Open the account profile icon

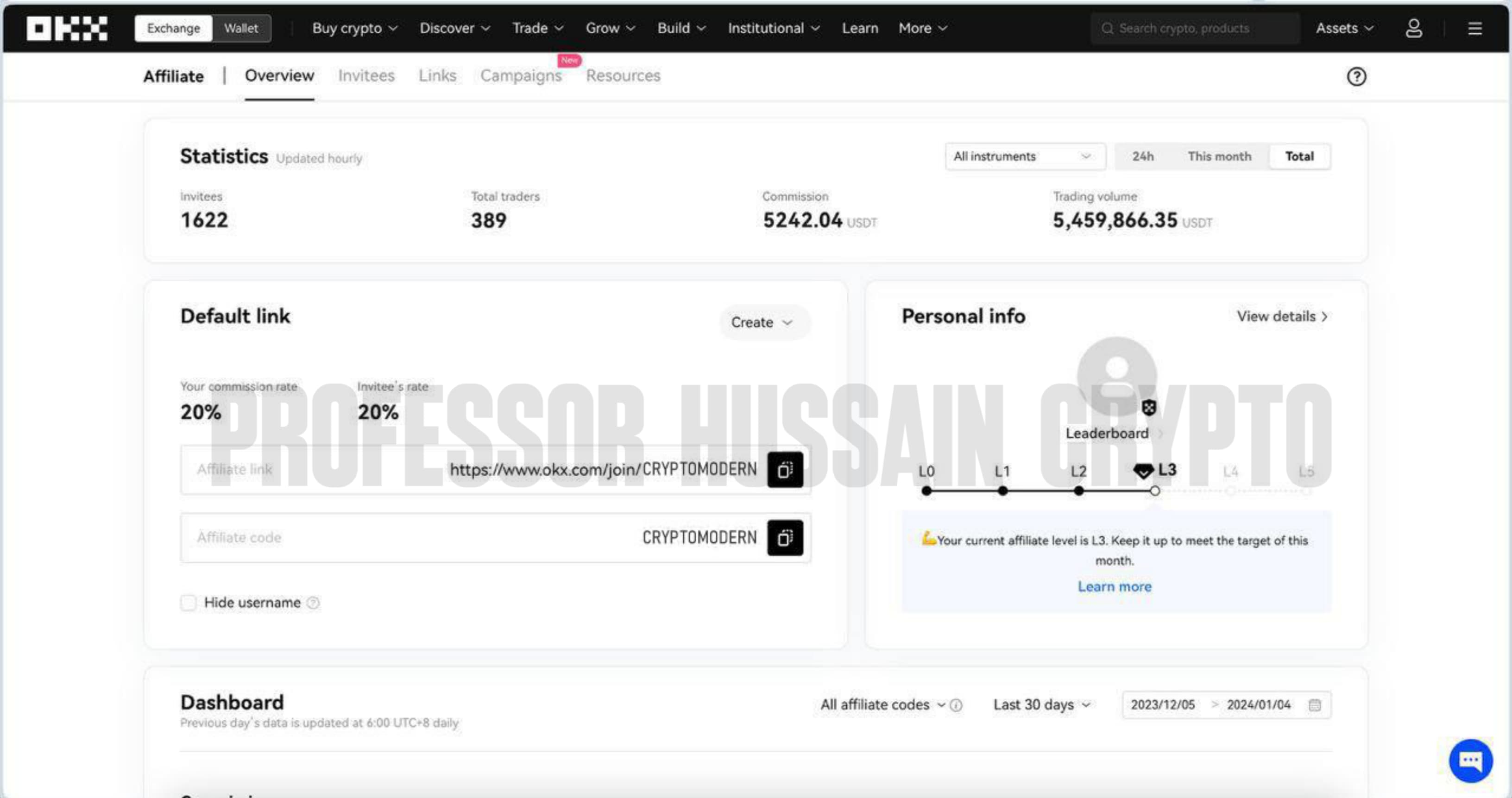(x=1413, y=28)
